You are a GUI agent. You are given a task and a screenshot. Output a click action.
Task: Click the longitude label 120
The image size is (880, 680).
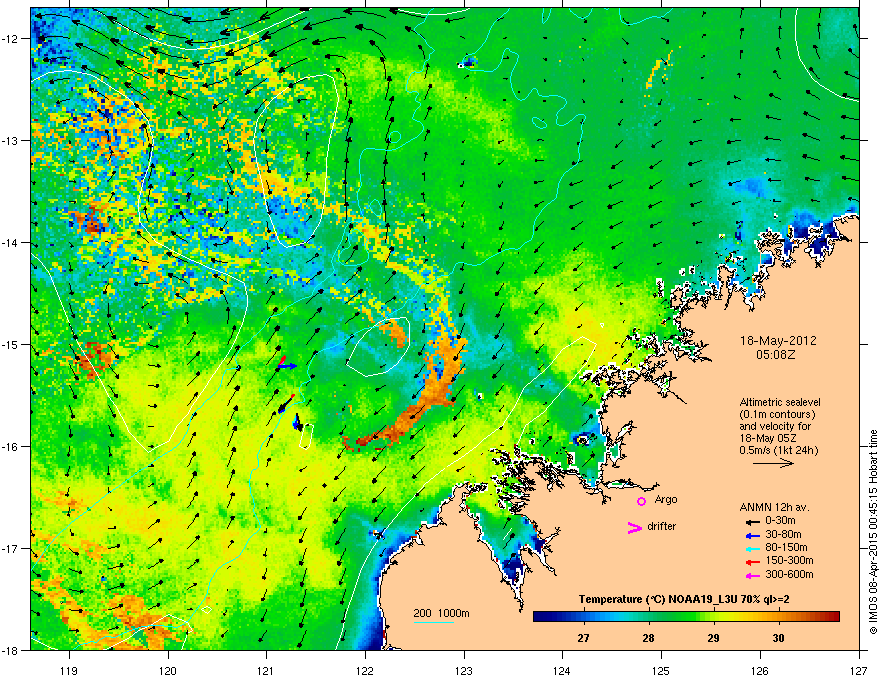(x=168, y=670)
